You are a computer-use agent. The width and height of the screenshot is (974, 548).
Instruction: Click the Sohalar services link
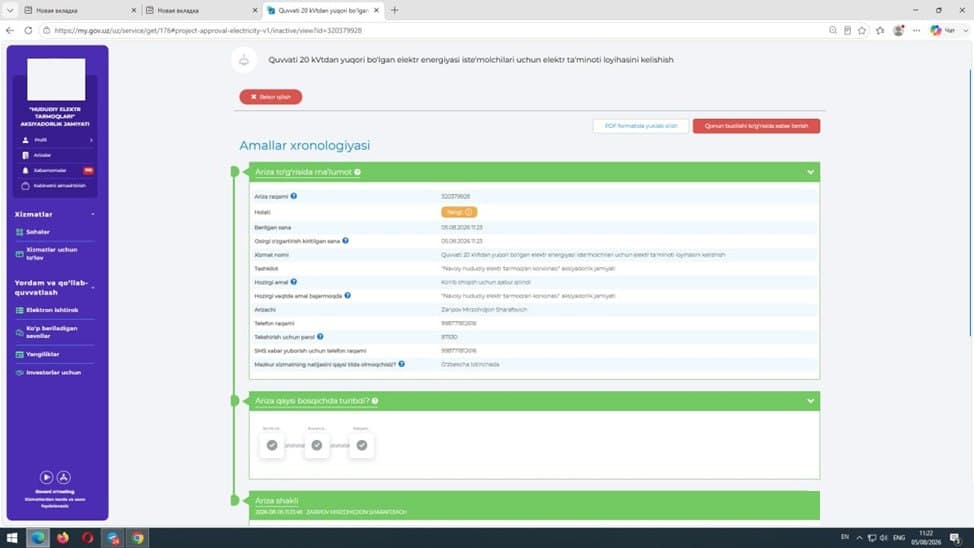point(37,232)
